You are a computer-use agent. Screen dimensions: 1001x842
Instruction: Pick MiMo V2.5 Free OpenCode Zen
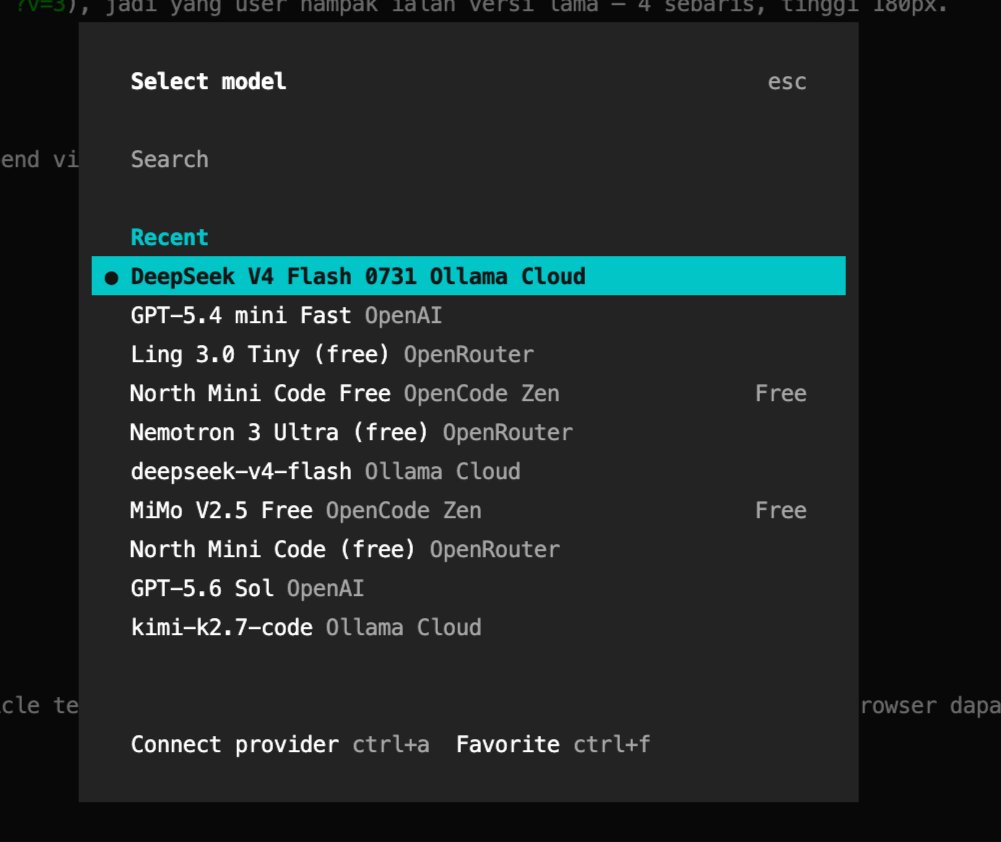pyautogui.click(x=469, y=510)
